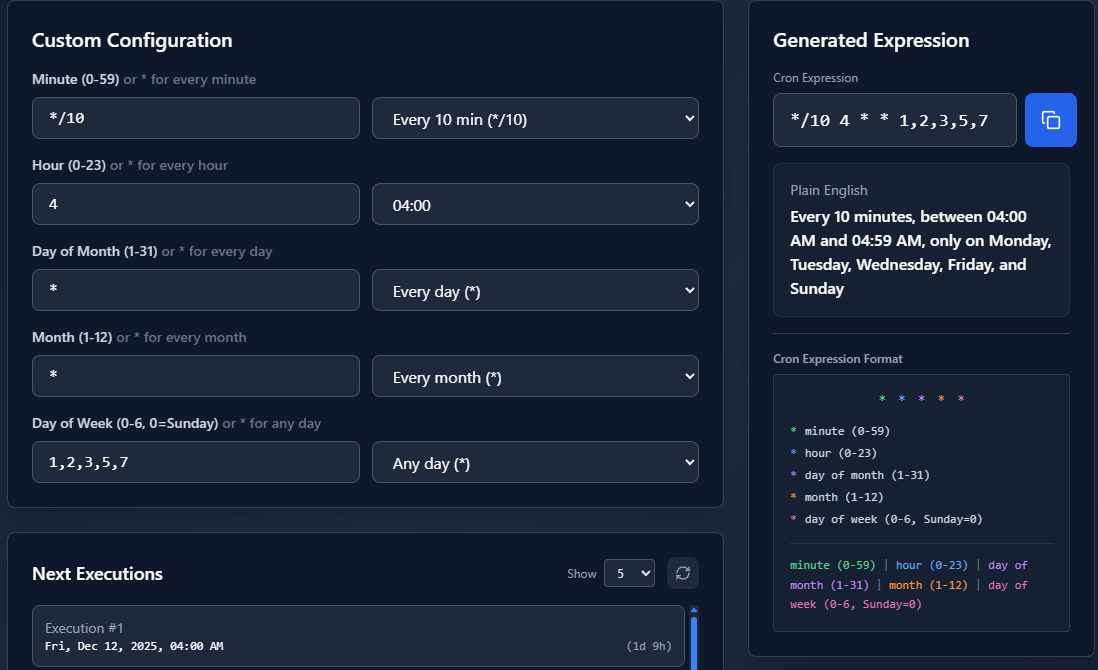Image resolution: width=1098 pixels, height=670 pixels.
Task: Focus the Hour input field showing 4
Action: (196, 204)
